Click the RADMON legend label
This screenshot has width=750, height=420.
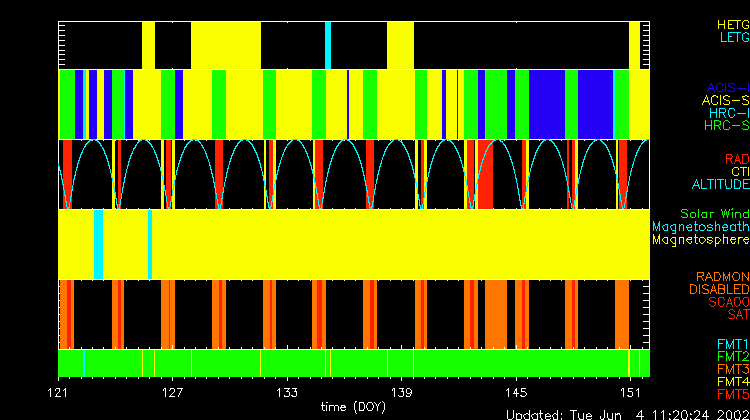(722, 277)
